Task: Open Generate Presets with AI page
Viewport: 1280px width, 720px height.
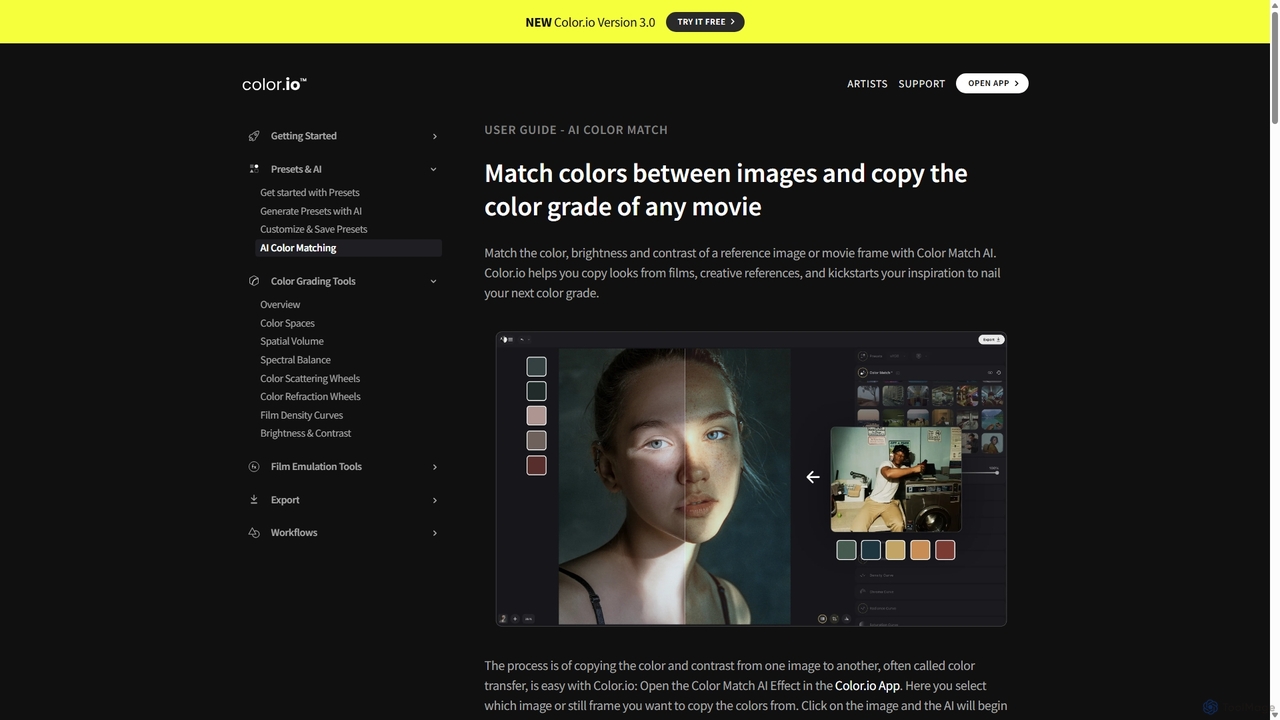Action: tap(311, 211)
